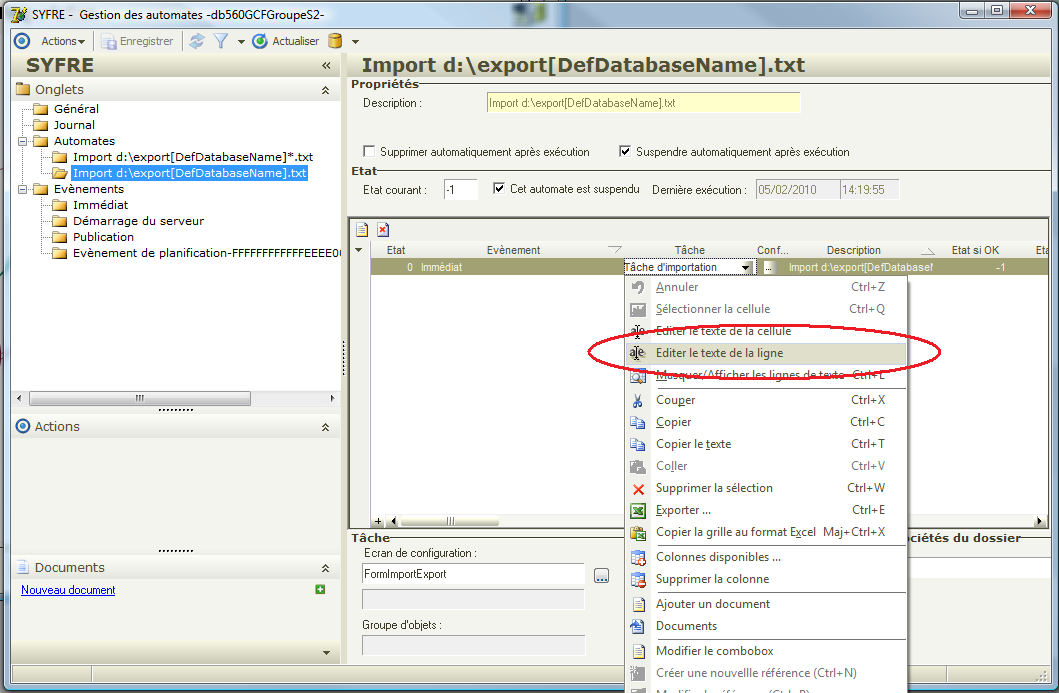Screen dimensions: 1059x693
Task: Select the Immédiat event folder
Action: 100,205
